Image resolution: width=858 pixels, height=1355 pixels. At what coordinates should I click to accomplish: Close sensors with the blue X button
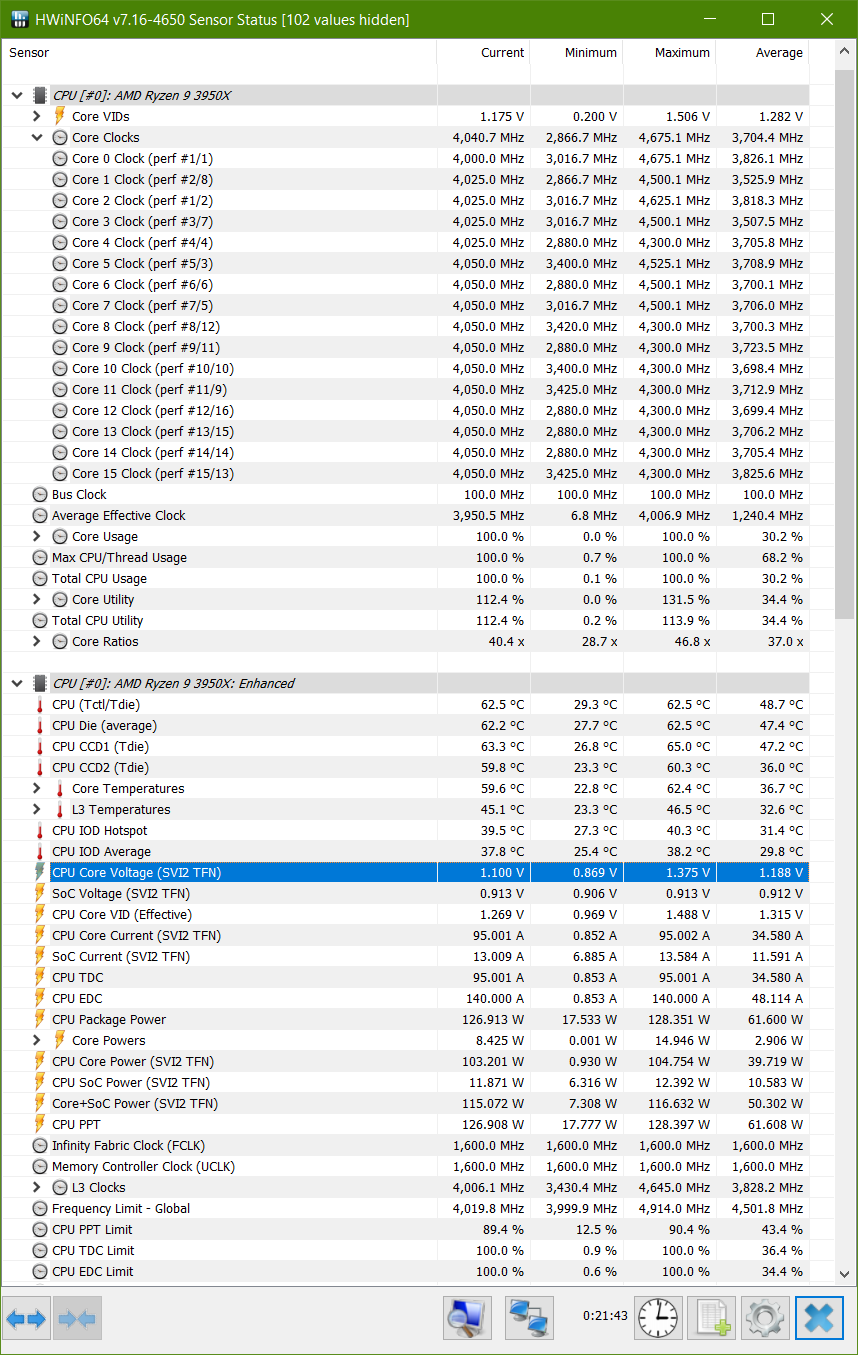coord(819,1318)
